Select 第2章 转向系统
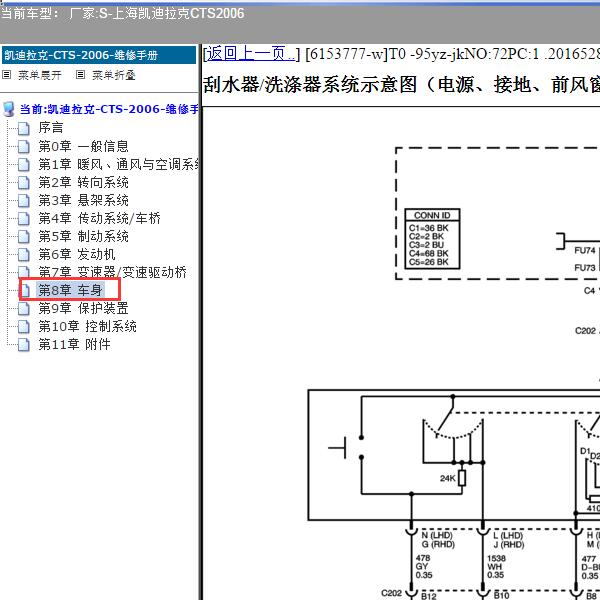This screenshot has width=600, height=600. (x=83, y=183)
